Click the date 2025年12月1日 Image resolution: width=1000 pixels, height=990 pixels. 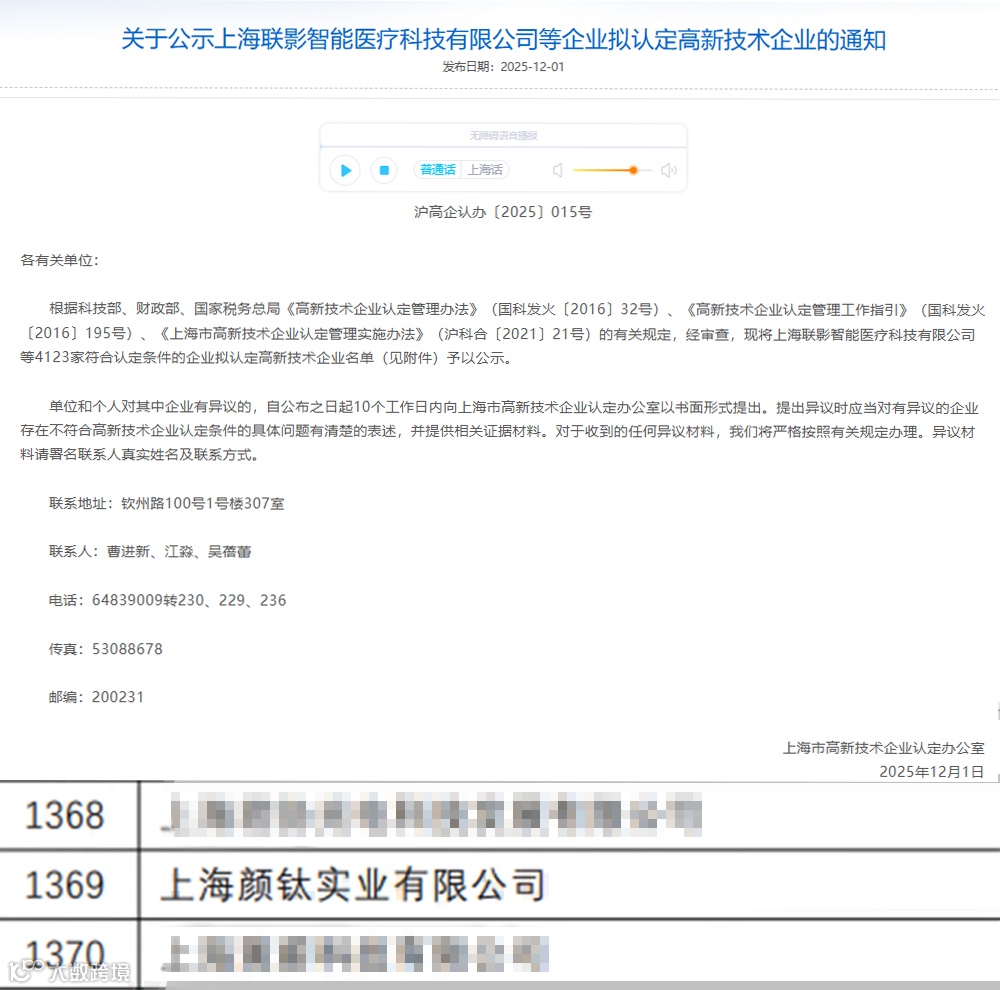[x=932, y=772]
